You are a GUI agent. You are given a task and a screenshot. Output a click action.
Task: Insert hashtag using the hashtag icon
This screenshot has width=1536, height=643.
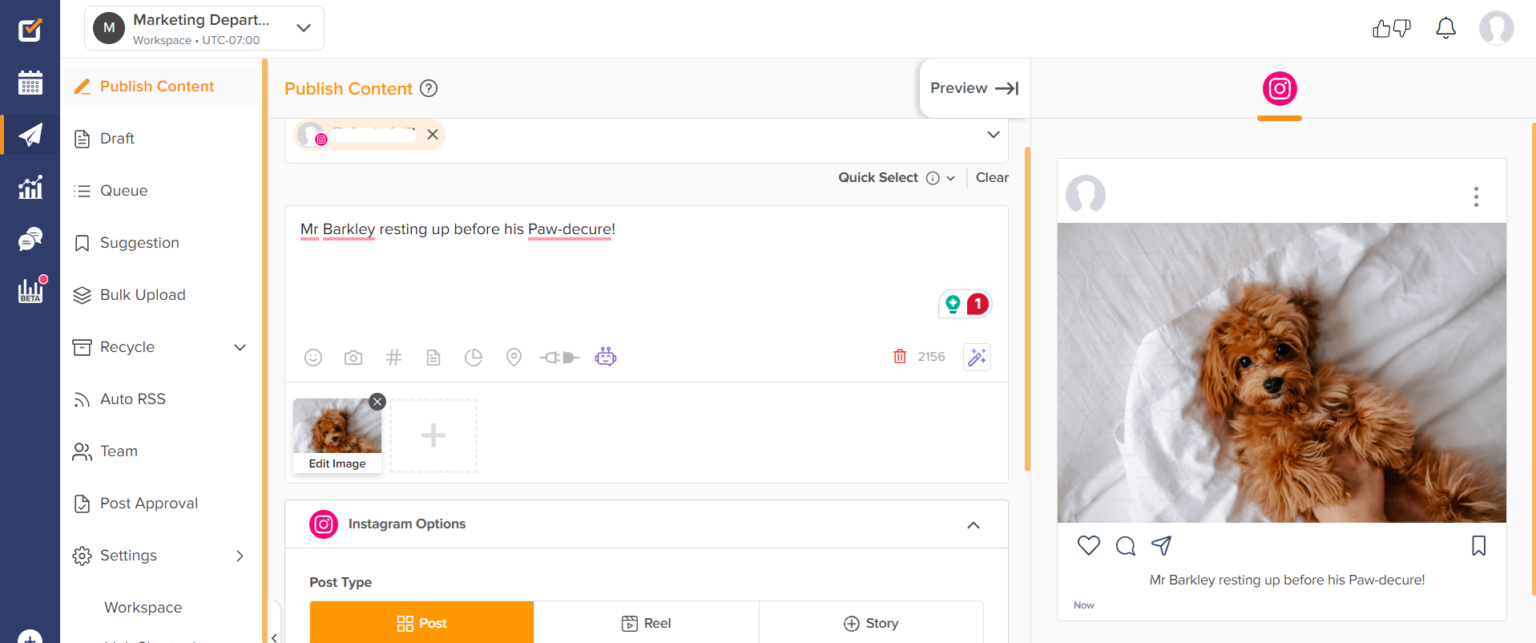coord(394,357)
